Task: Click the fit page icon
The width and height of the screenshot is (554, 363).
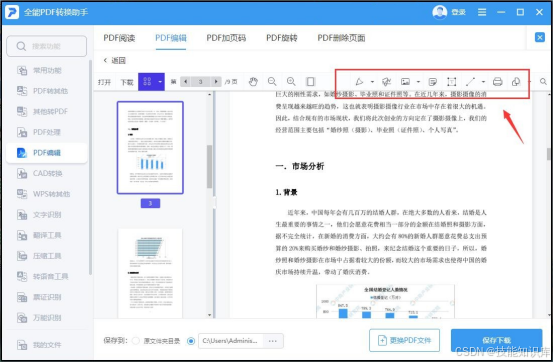Action: pos(311,82)
